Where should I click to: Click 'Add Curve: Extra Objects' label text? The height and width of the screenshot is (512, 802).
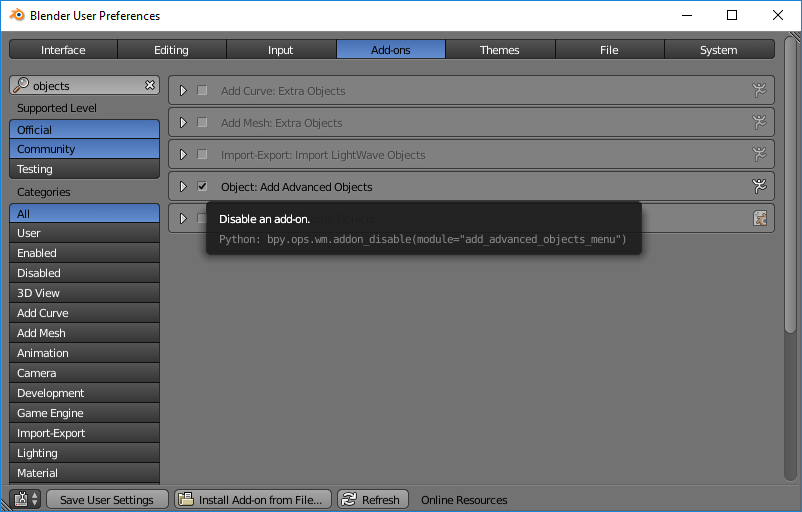click(283, 91)
